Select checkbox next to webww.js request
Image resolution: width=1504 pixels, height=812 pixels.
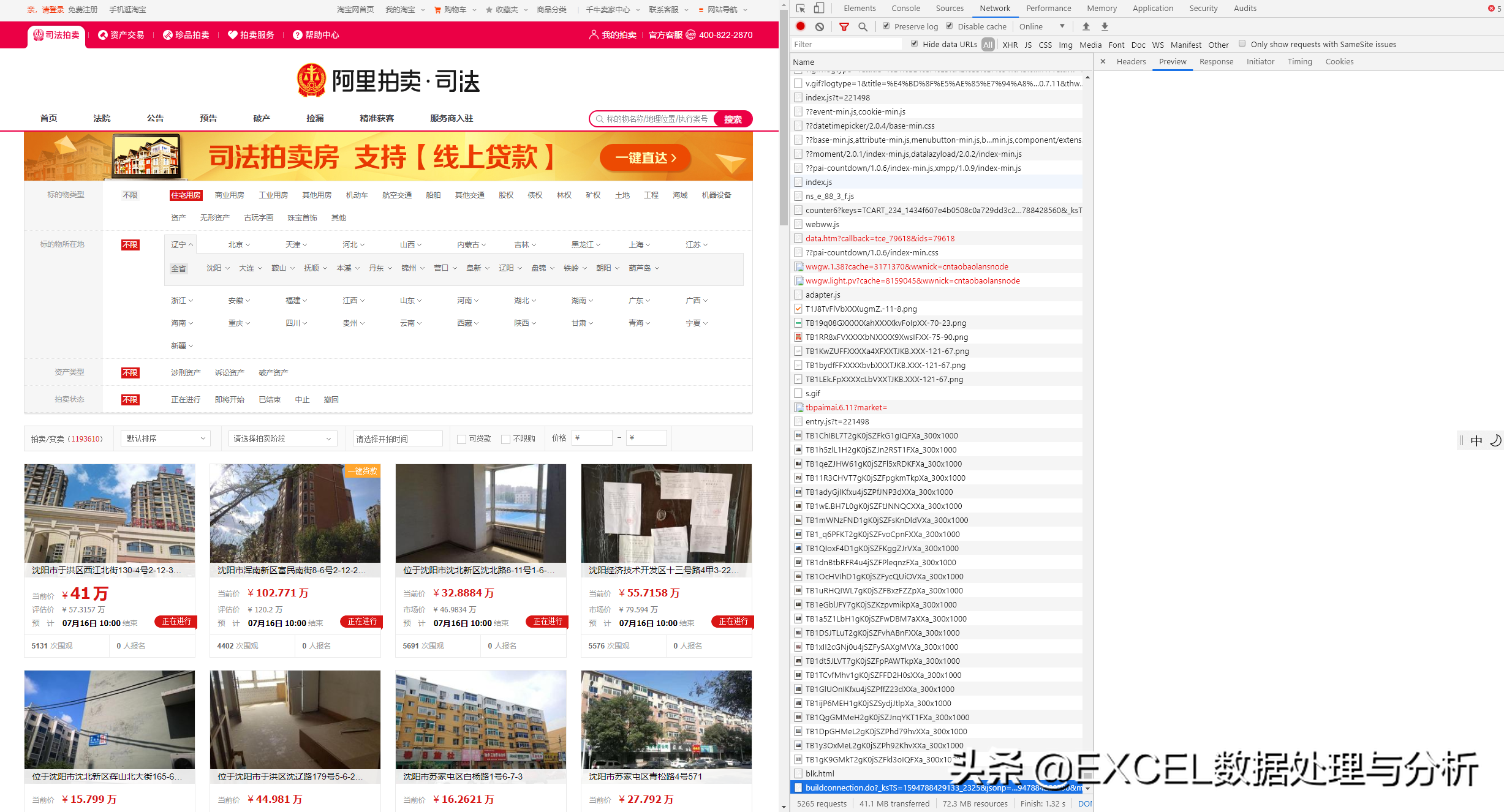tap(798, 224)
